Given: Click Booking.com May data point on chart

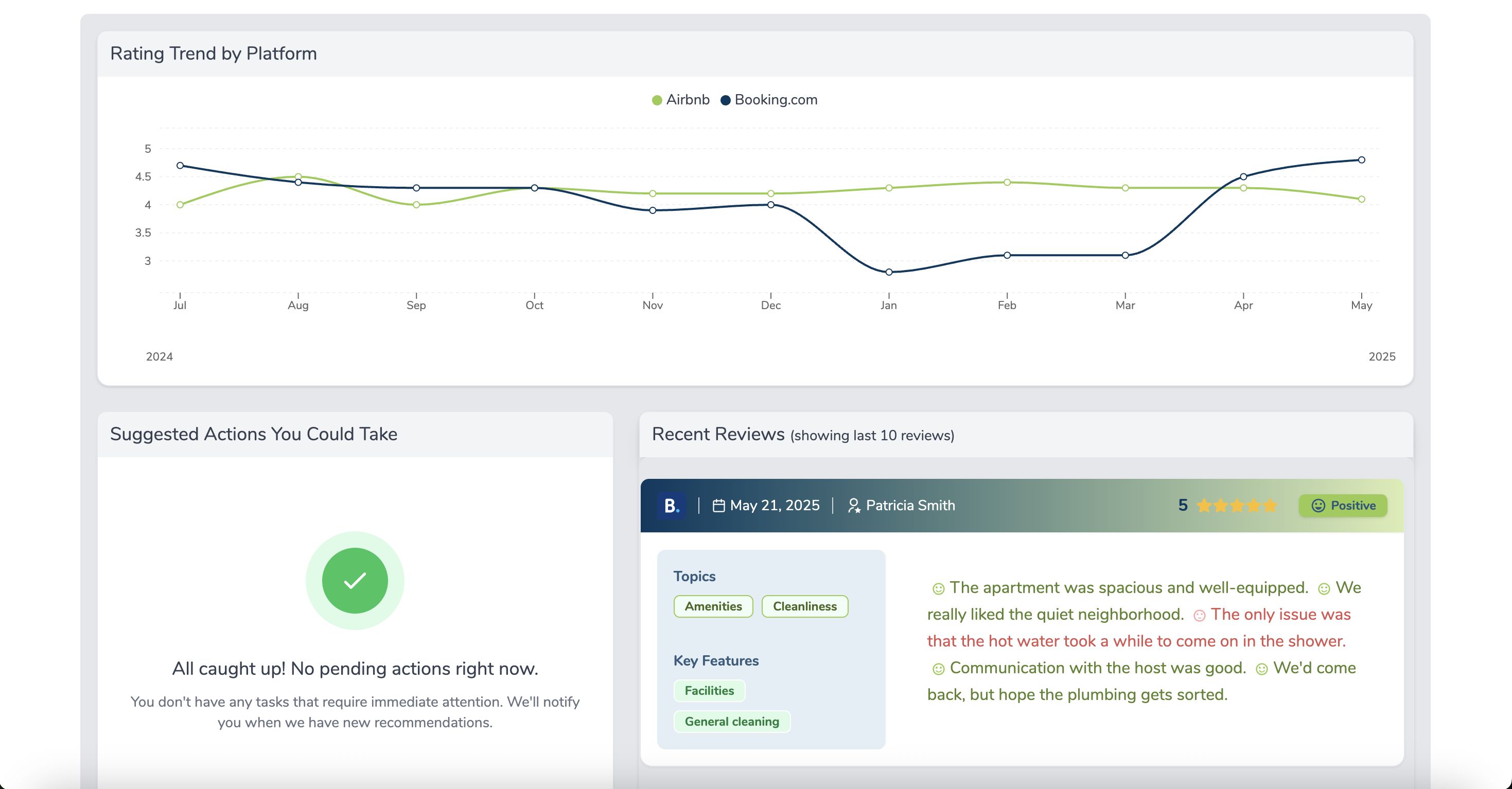Looking at the screenshot, I should point(1361,159).
